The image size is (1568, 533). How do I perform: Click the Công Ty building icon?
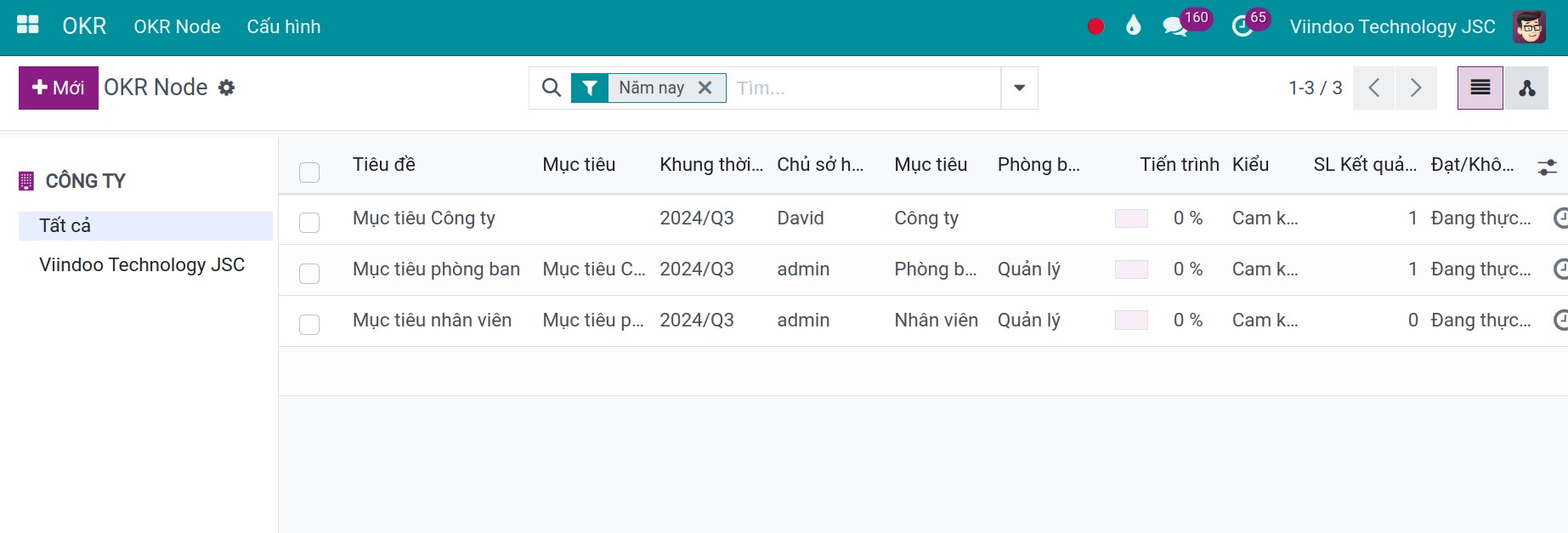[x=26, y=181]
